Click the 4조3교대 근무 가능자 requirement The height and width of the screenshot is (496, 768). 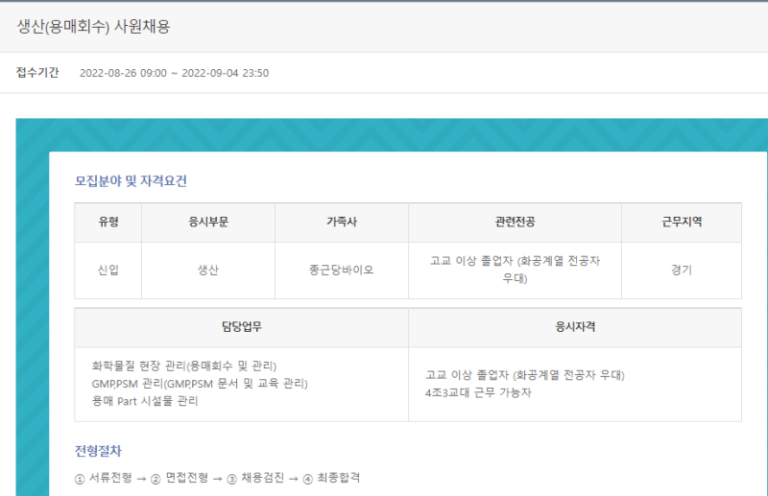point(478,392)
